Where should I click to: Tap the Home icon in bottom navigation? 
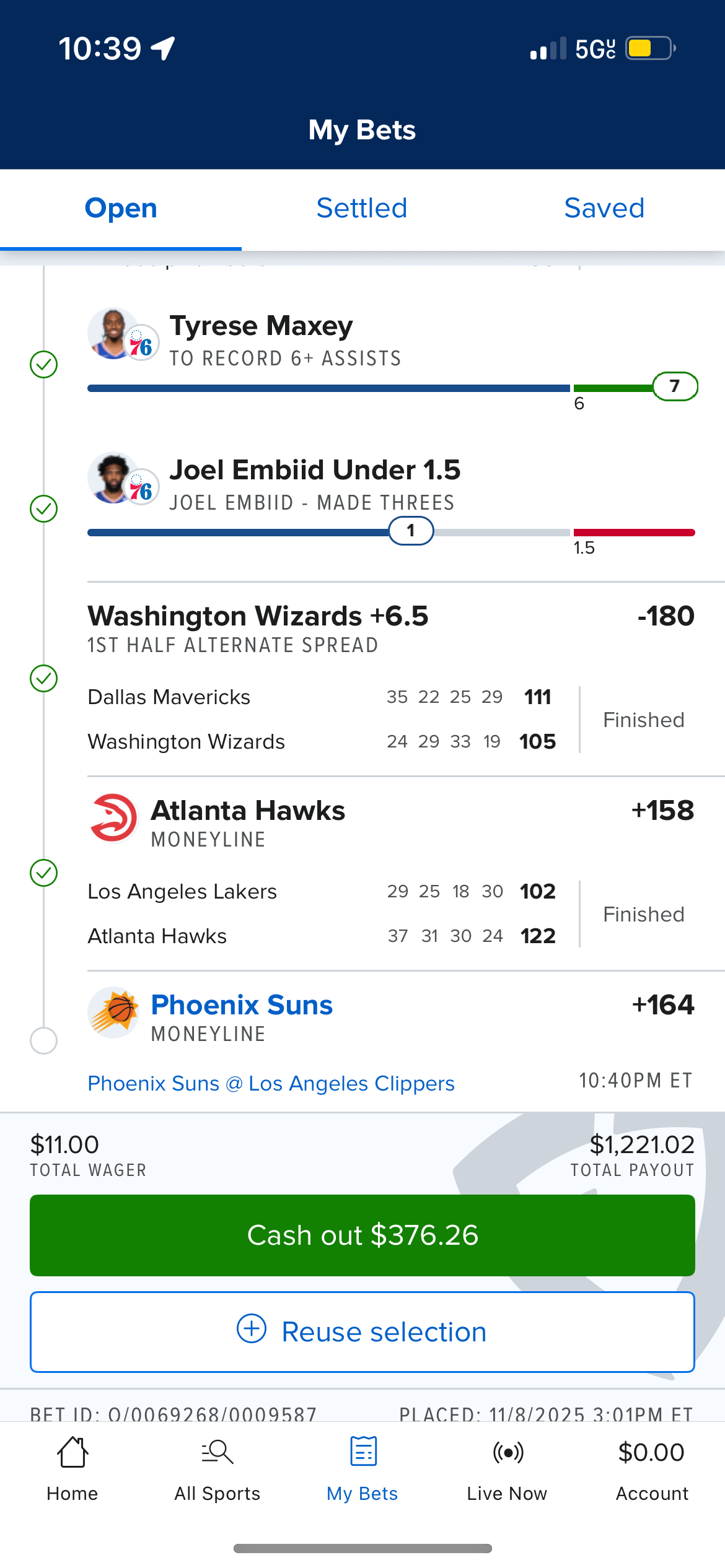tap(72, 1453)
